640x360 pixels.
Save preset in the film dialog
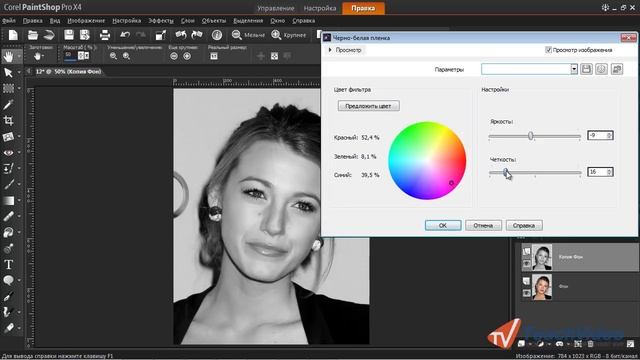586,69
